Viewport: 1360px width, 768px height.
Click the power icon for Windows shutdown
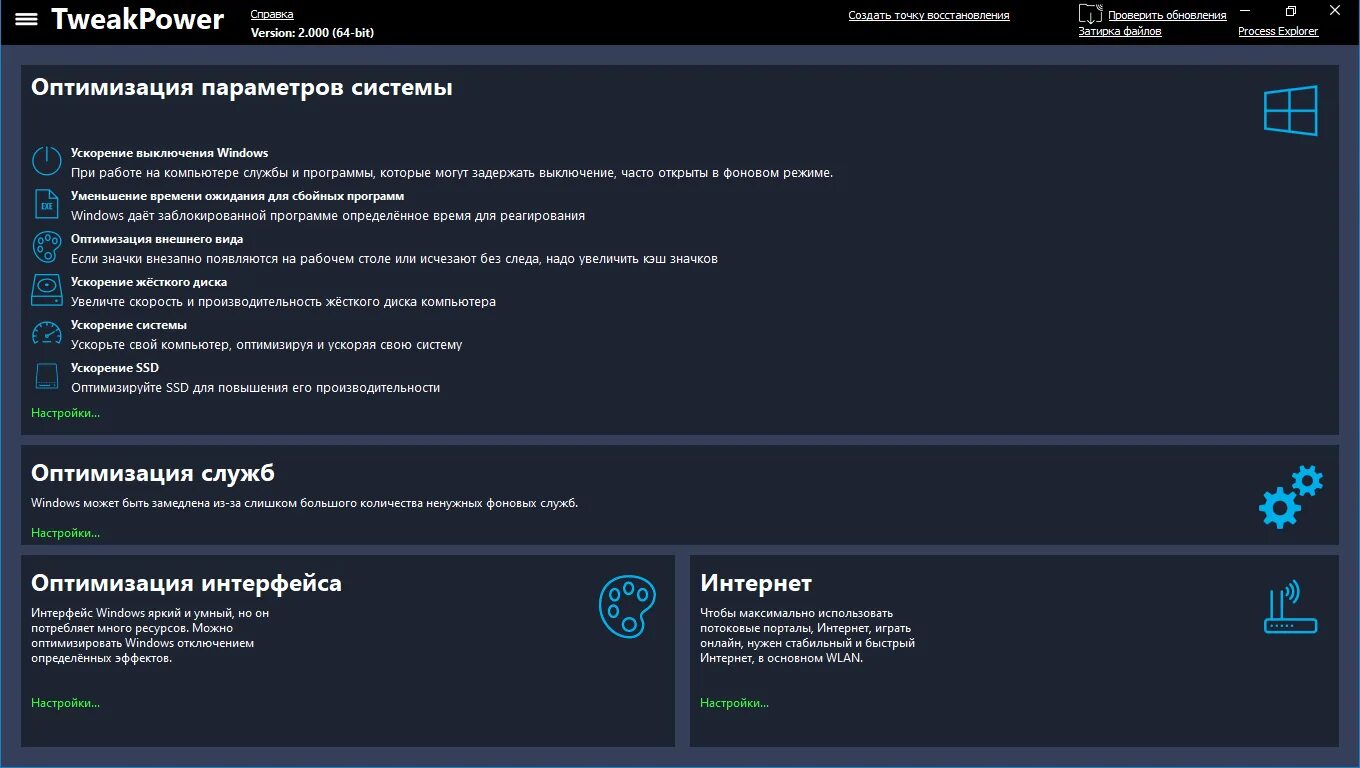coord(47,161)
